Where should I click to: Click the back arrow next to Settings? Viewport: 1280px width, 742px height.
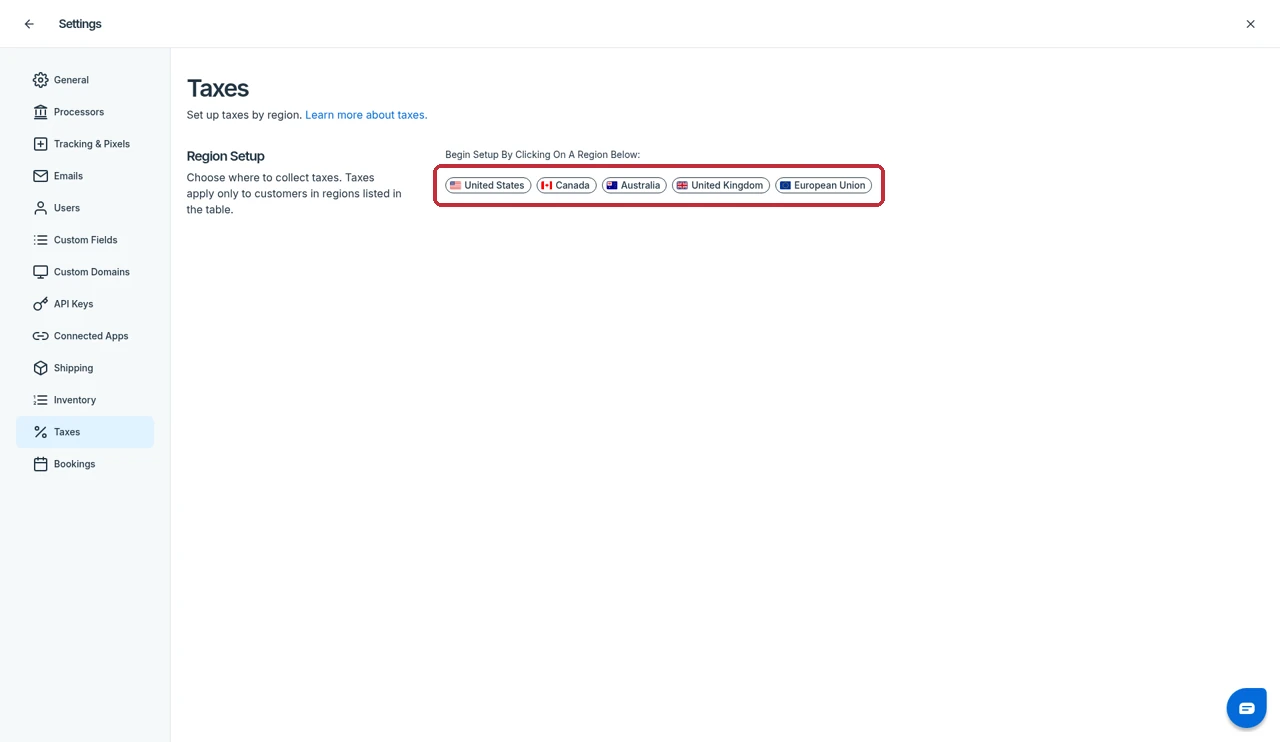click(29, 24)
